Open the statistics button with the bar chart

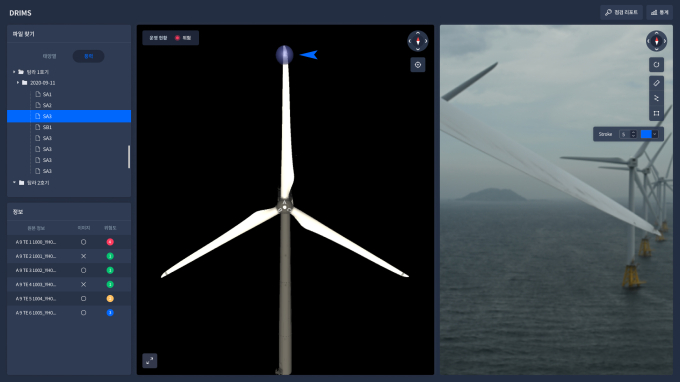[x=659, y=13]
